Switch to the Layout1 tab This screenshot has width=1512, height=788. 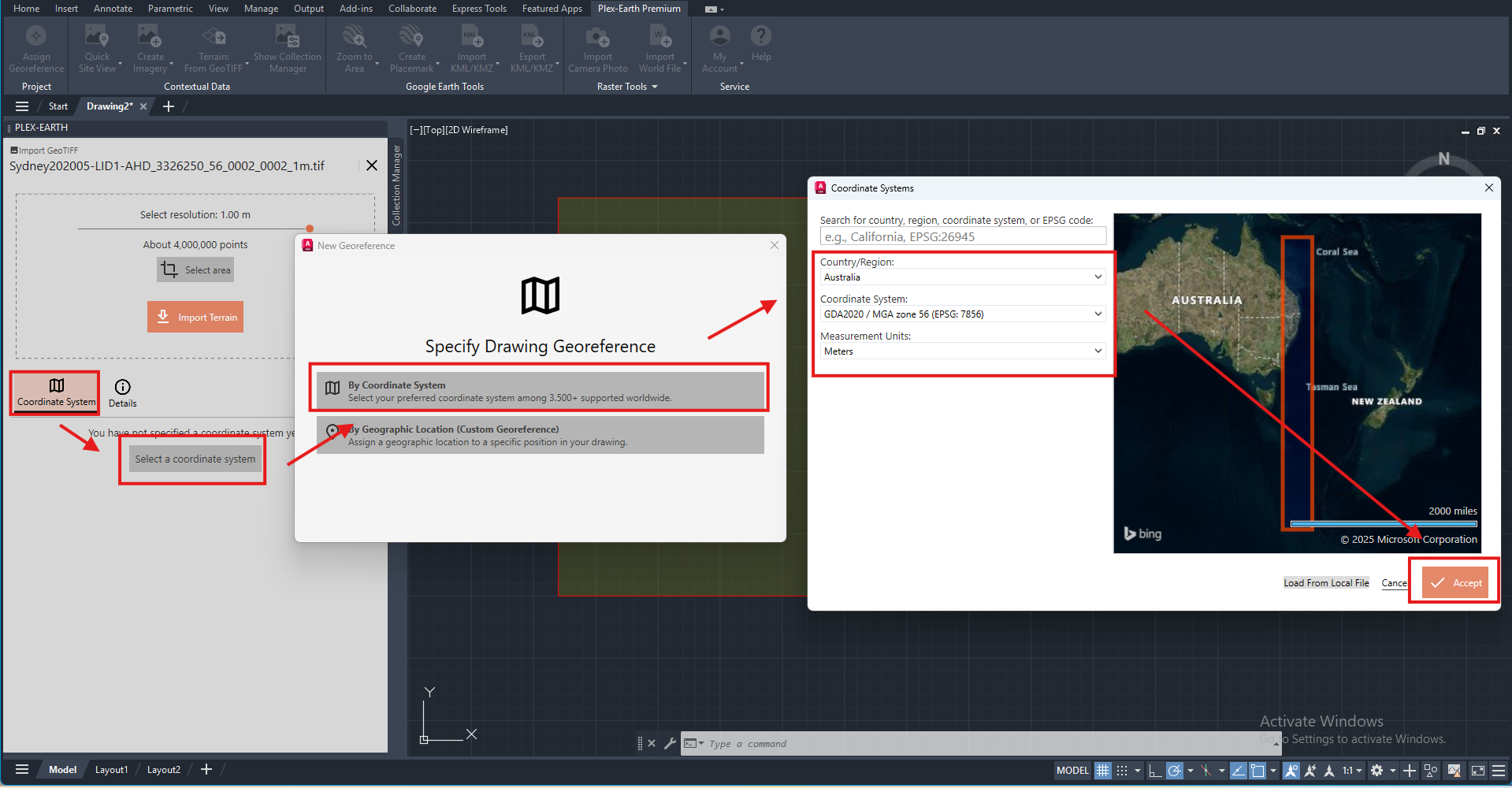click(111, 769)
